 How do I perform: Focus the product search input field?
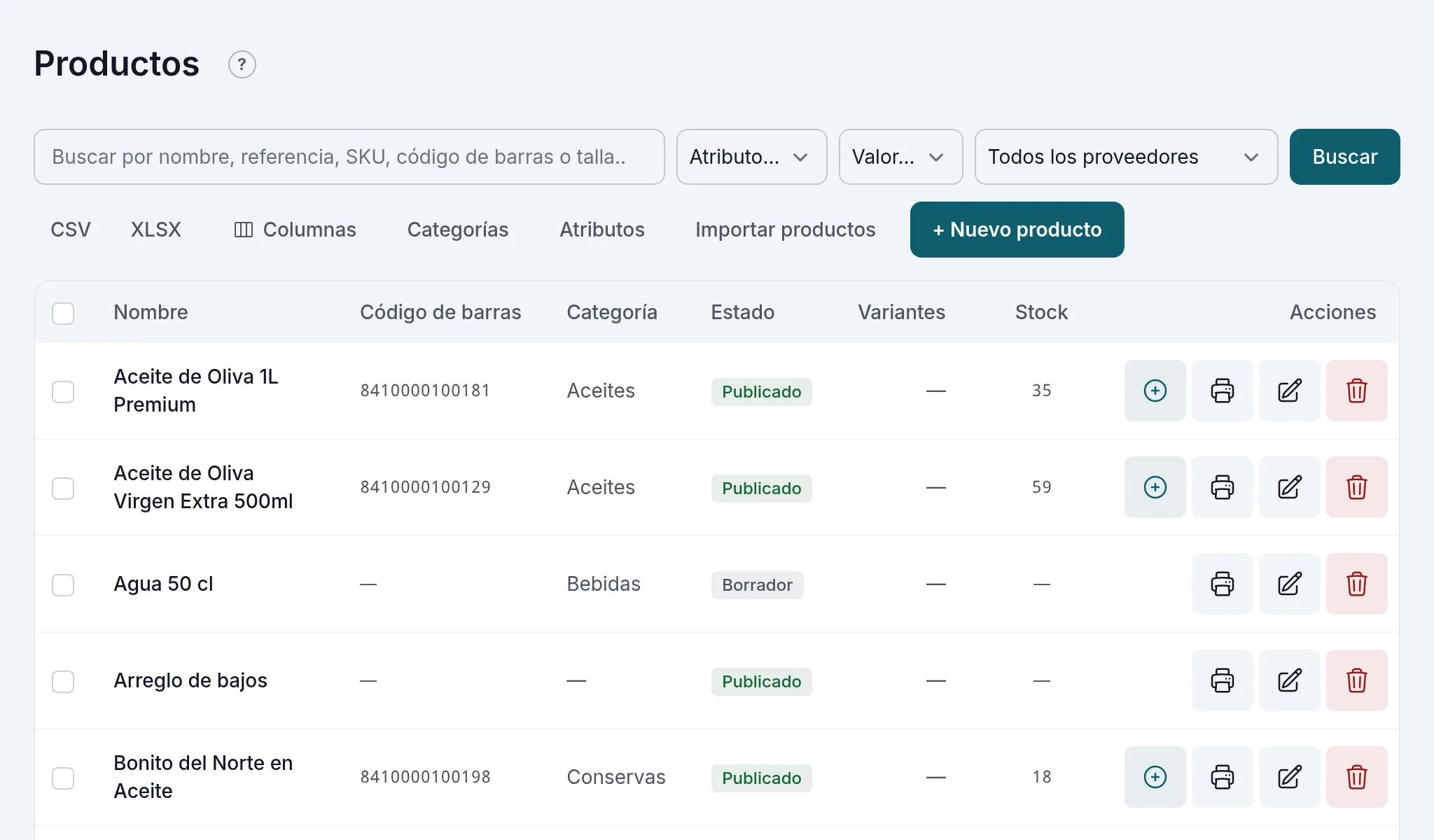[349, 157]
